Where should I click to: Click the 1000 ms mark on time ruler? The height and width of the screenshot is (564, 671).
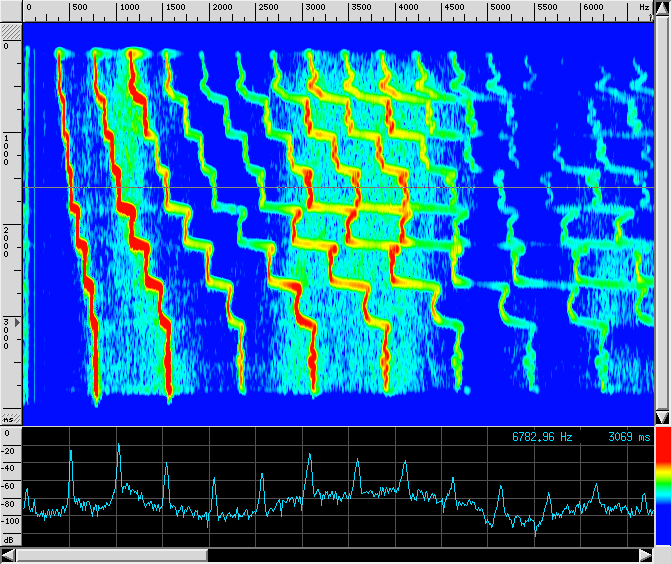[9, 146]
